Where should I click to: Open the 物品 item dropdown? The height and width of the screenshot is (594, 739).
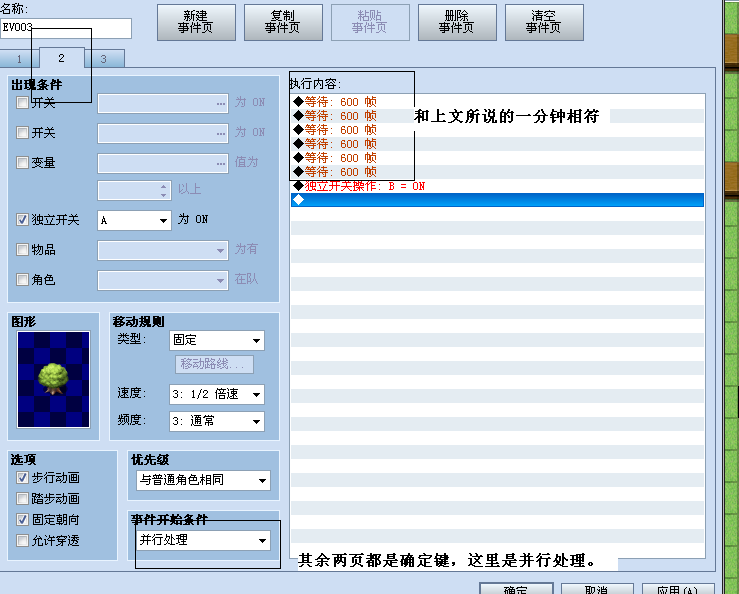point(163,250)
